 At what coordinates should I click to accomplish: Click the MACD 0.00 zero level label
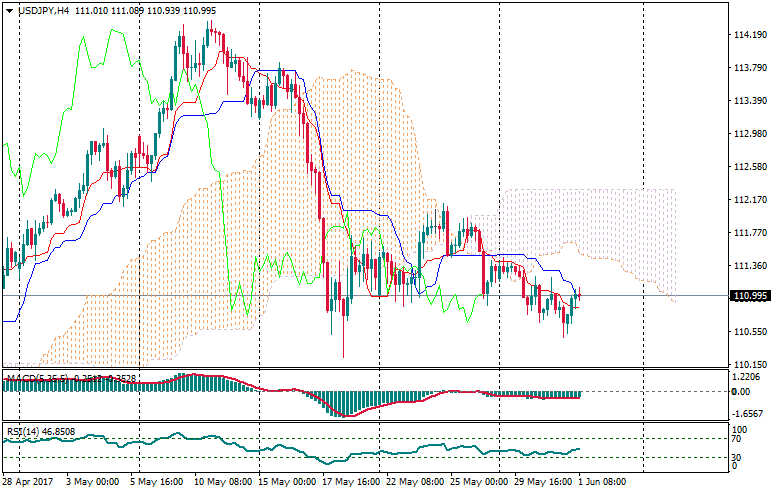[742, 391]
